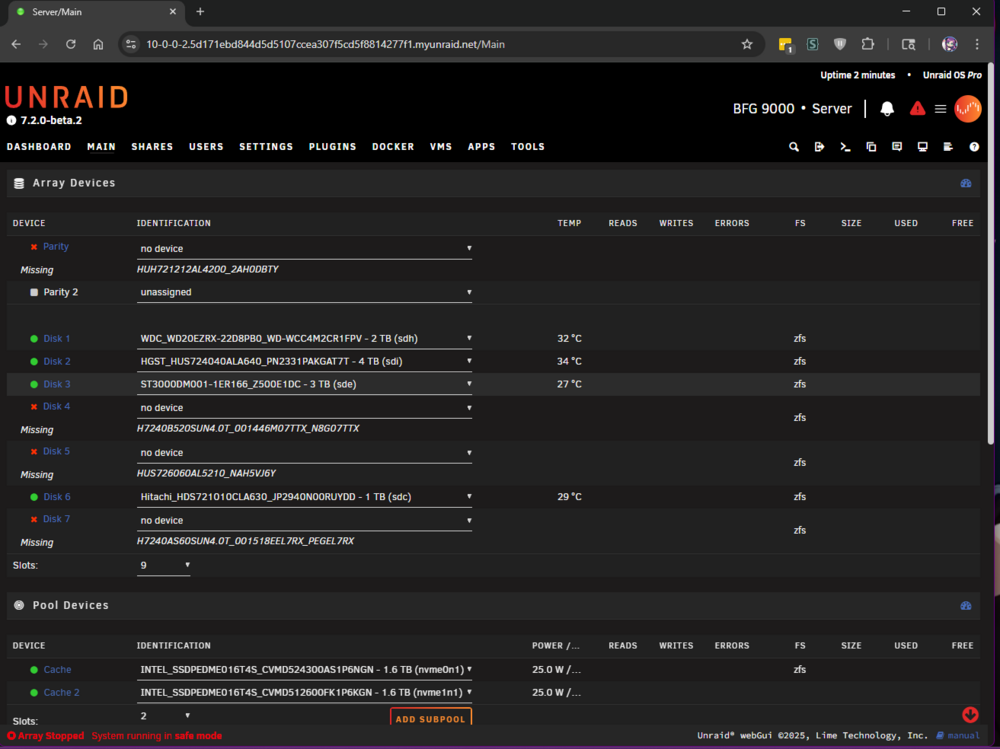
Task: Open the Docker menu item
Action: [393, 147]
